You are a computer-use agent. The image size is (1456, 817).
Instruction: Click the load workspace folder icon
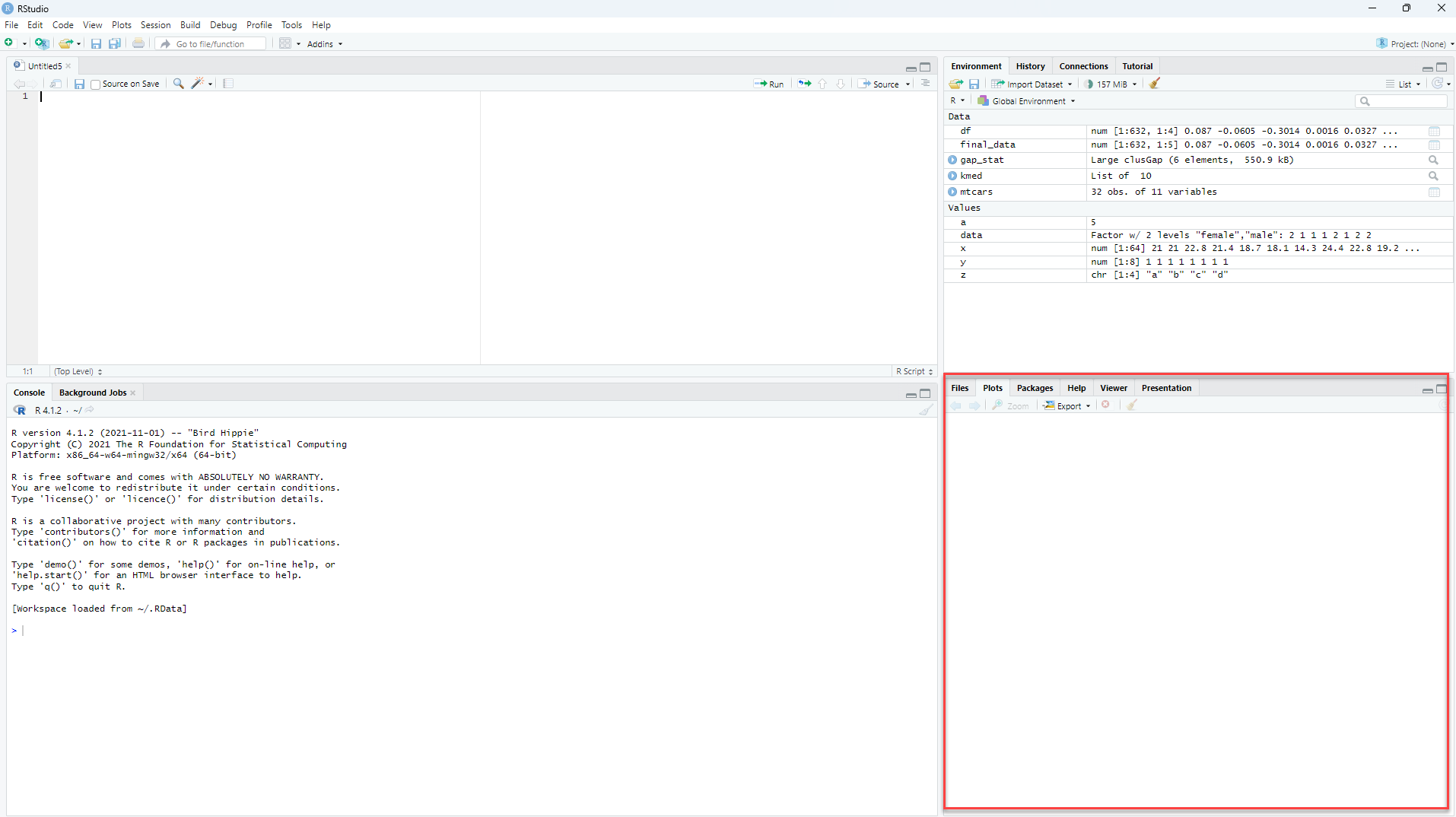[956, 84]
